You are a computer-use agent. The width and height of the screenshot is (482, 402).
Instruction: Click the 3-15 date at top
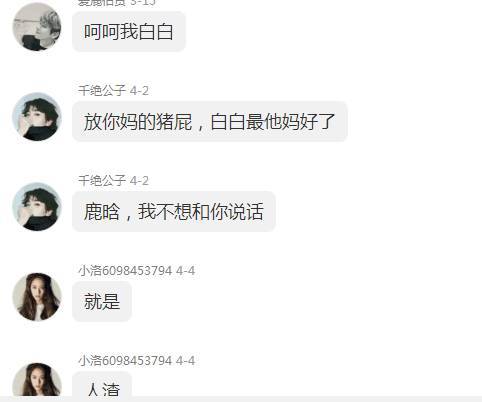click(143, 3)
